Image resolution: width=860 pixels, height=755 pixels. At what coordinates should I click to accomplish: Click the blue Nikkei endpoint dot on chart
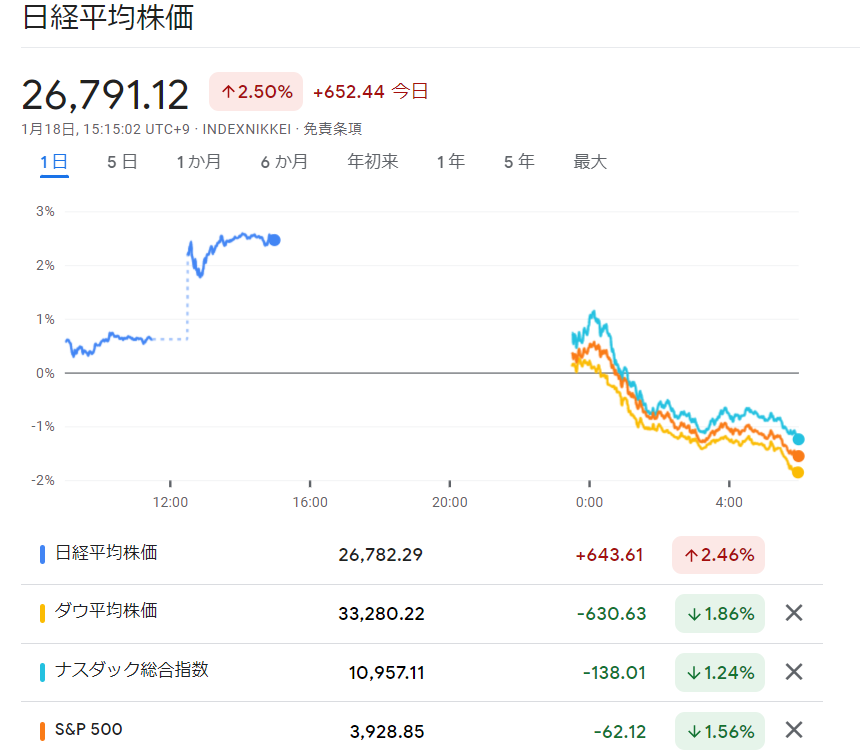275,240
